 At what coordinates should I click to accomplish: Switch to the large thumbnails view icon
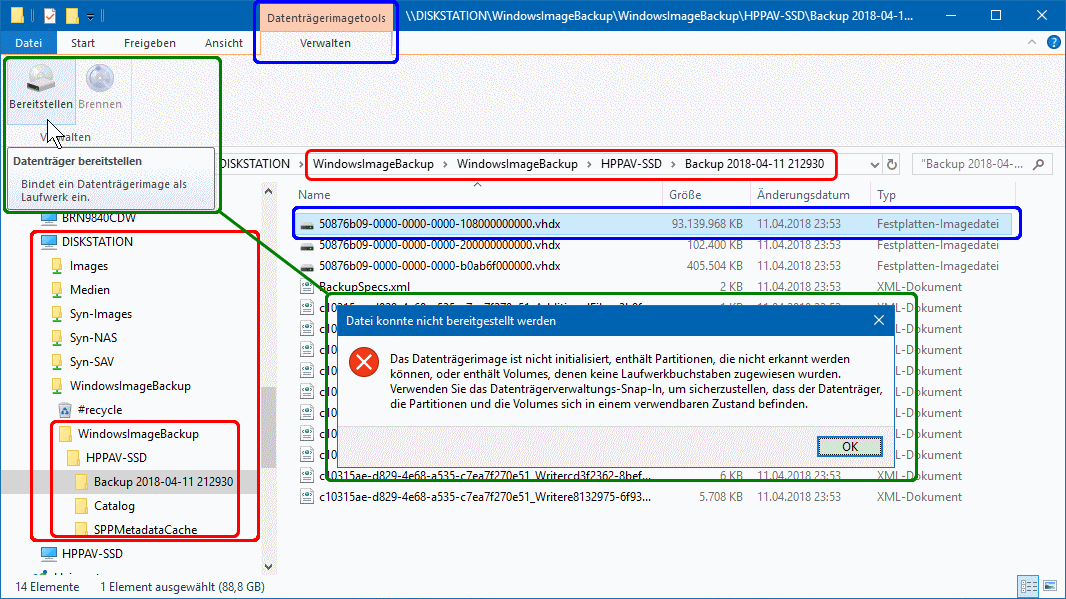[x=1049, y=585]
